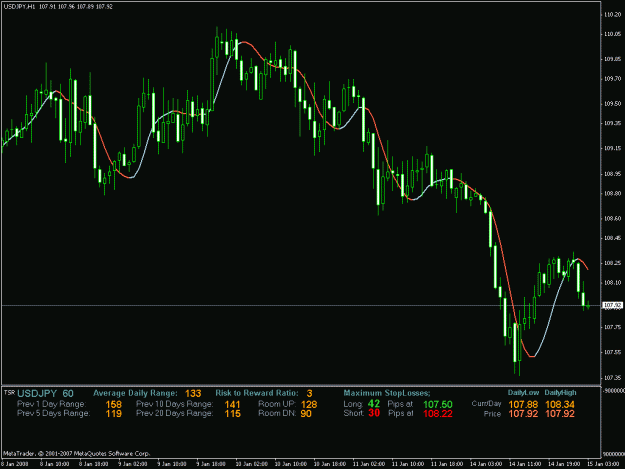This screenshot has height=469, width=625.
Task: Click the Long stop loss value 42
Action: [x=374, y=404]
